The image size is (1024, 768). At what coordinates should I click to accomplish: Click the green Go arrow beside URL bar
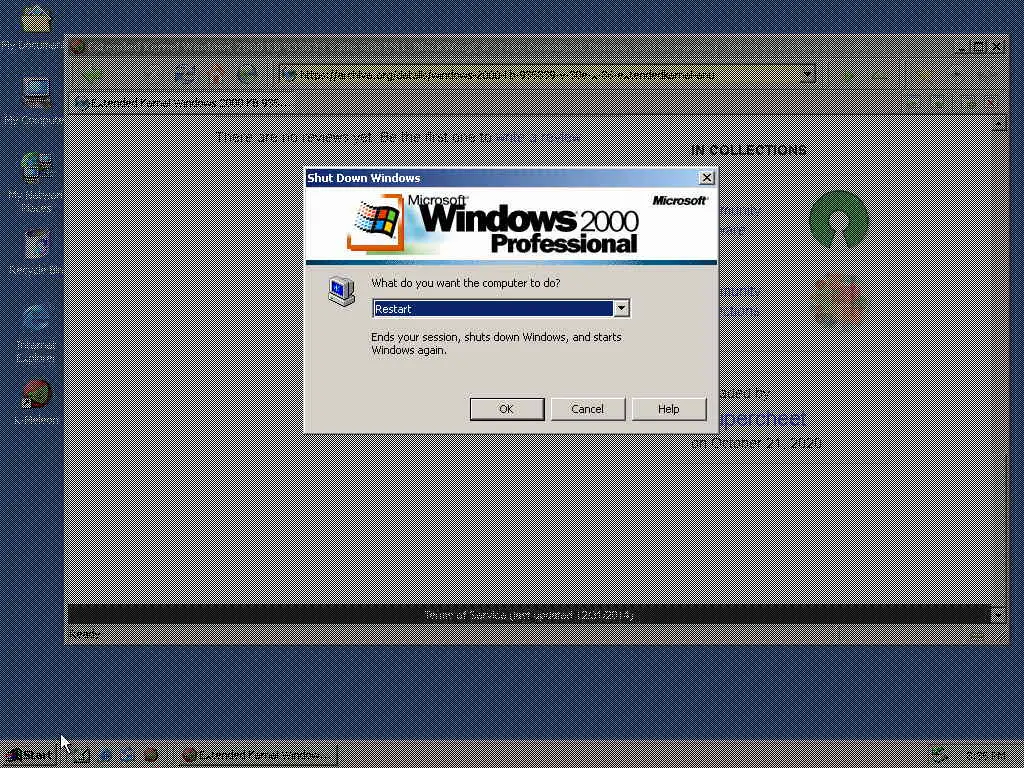point(848,74)
